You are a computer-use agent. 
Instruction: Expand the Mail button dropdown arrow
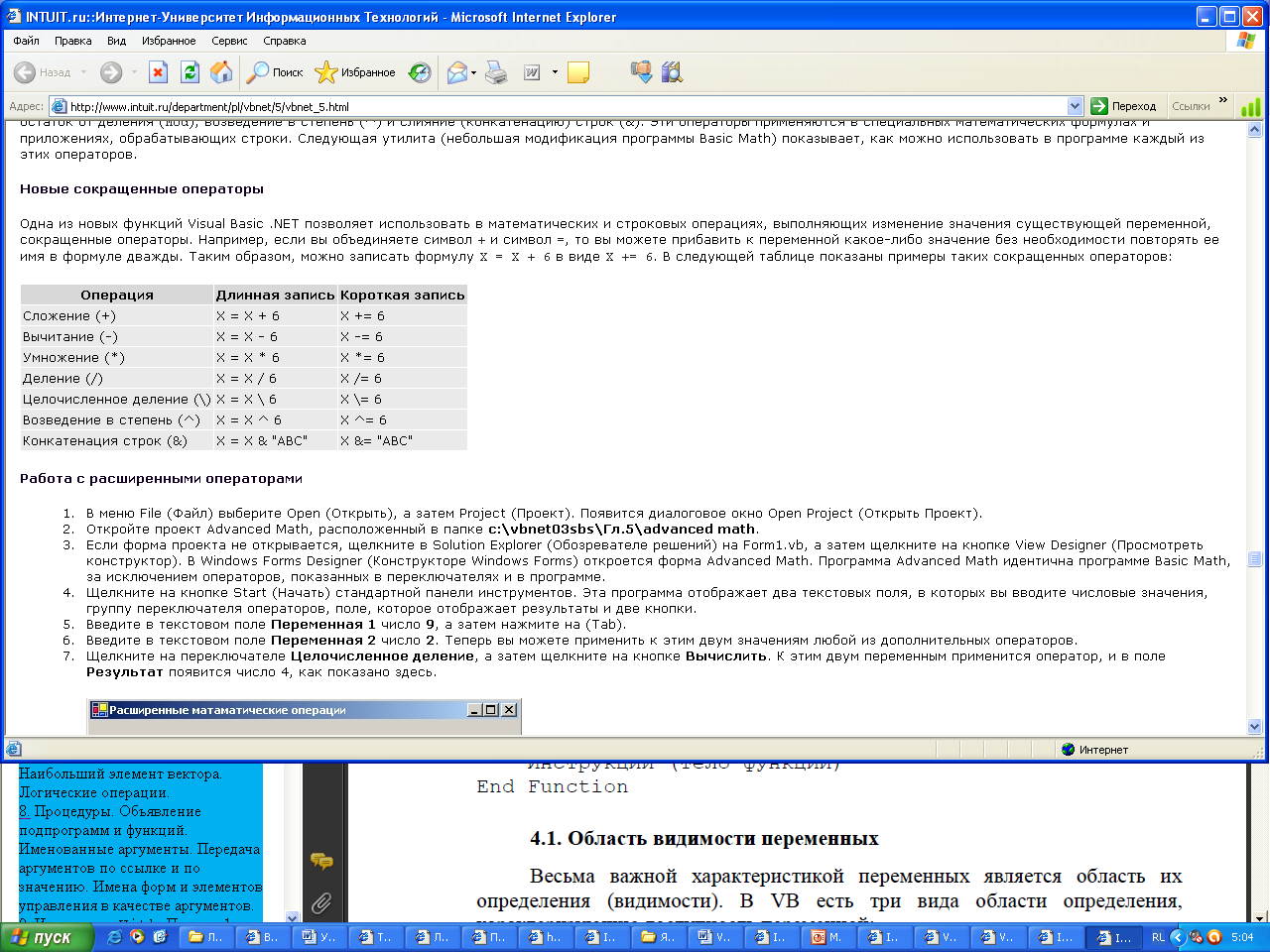click(x=473, y=72)
